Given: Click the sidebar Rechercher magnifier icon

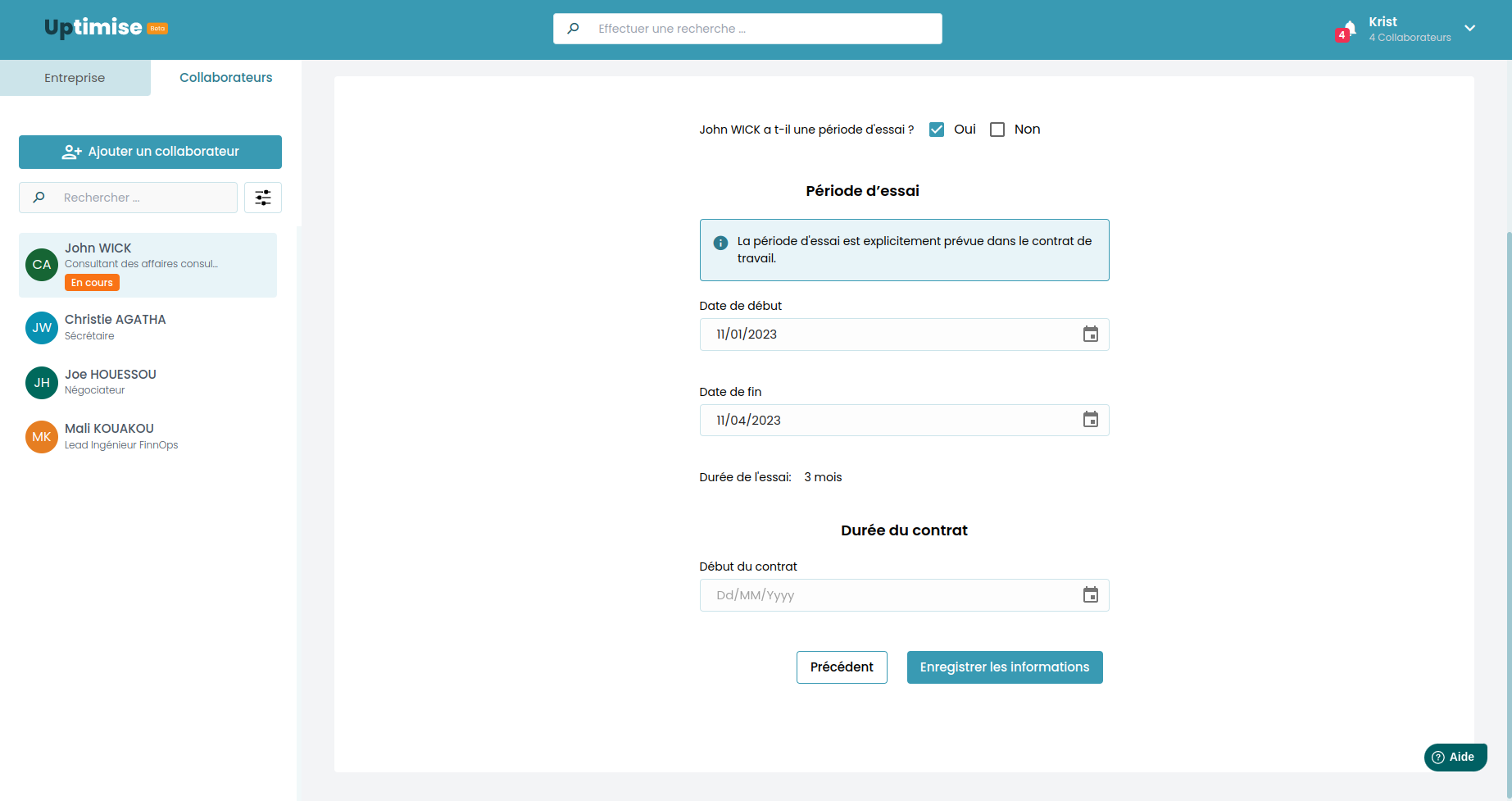Looking at the screenshot, I should [x=39, y=198].
